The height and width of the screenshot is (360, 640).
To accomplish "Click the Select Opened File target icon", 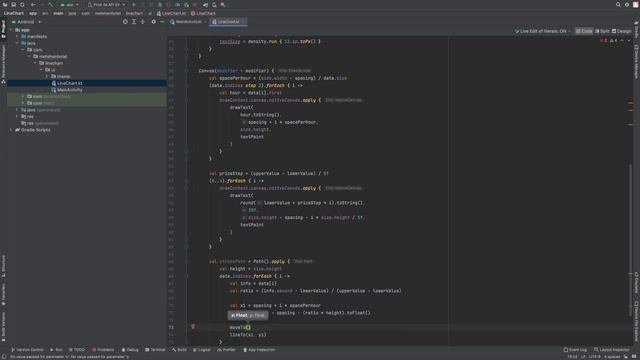I will (125, 22).
